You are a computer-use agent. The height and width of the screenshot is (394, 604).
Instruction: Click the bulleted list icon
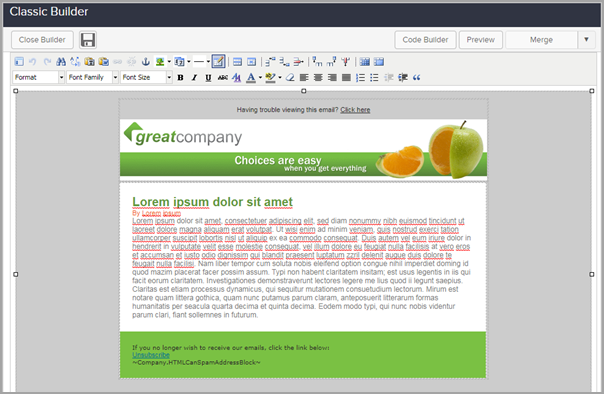pos(374,78)
